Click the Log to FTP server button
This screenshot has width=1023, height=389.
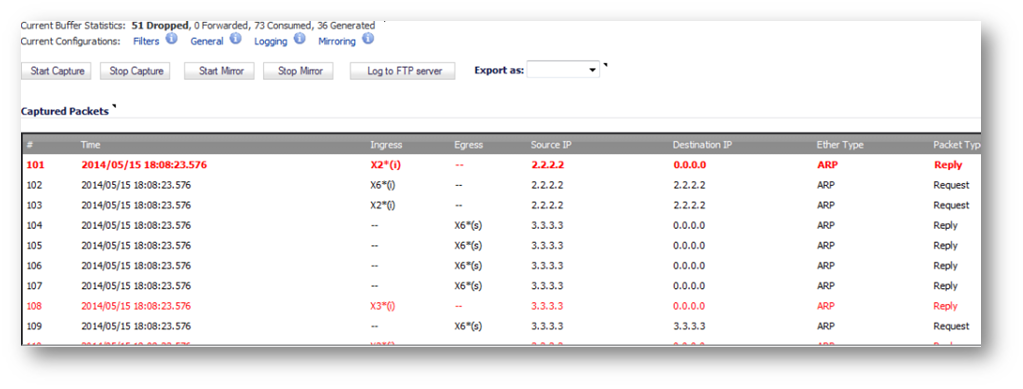(x=403, y=71)
